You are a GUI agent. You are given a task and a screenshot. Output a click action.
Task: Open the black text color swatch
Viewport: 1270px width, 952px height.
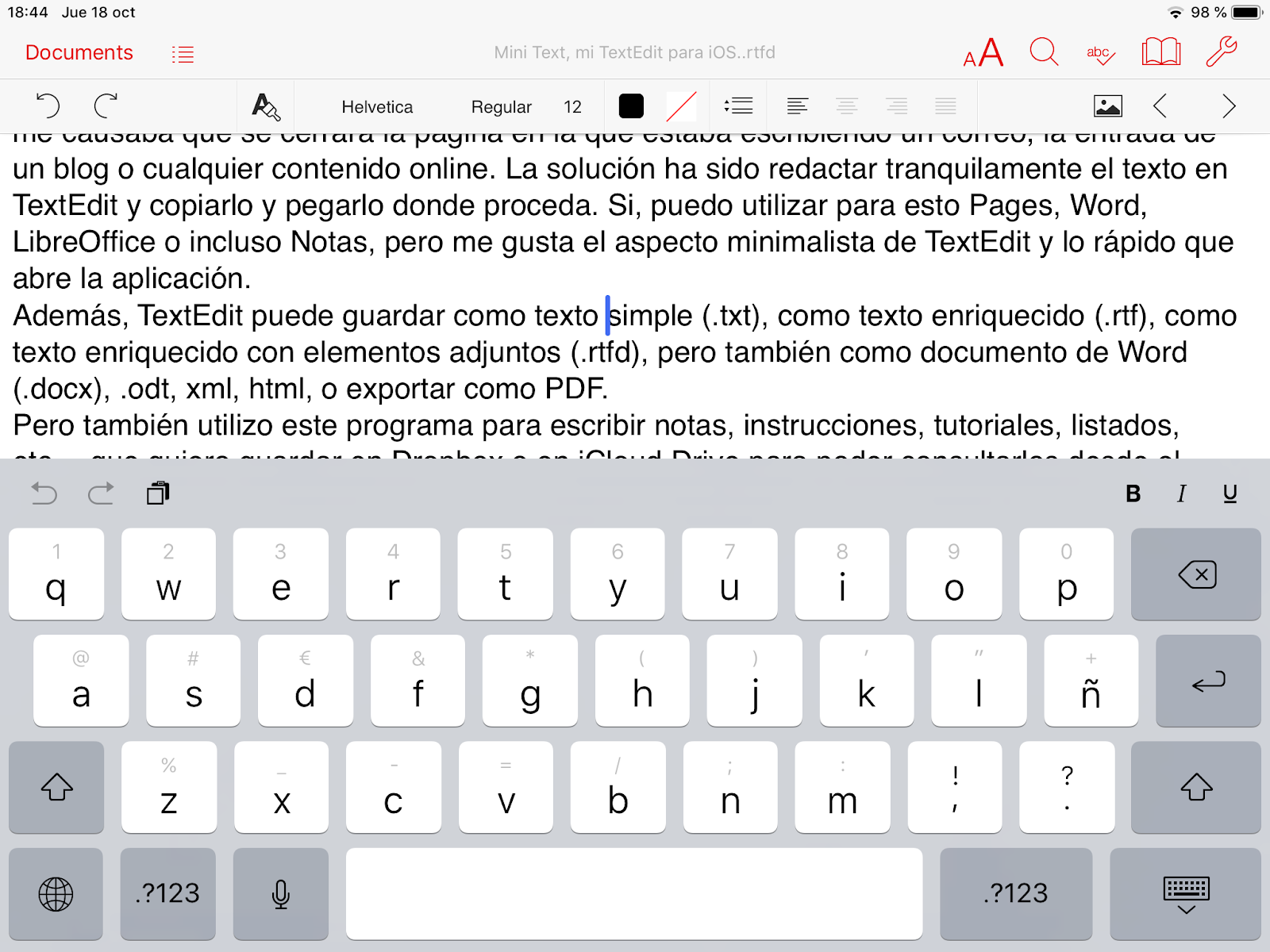click(x=632, y=106)
